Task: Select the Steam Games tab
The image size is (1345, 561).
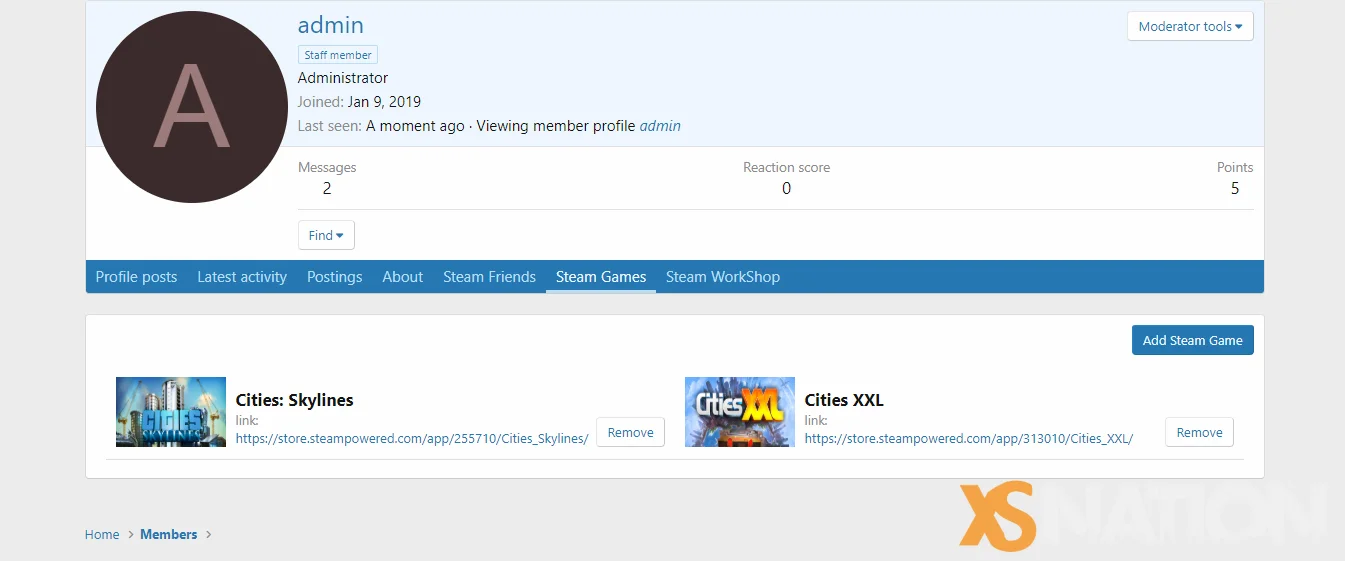Action: 601,277
